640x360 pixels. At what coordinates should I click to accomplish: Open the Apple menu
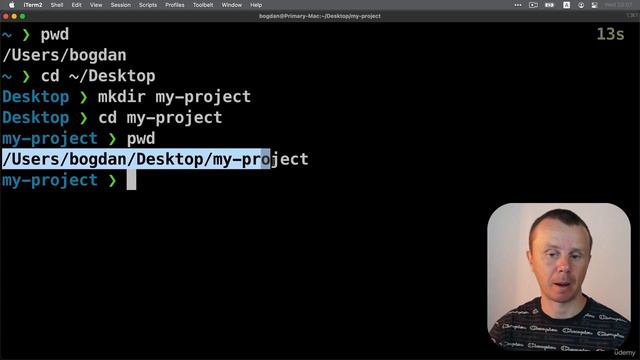(x=11, y=5)
